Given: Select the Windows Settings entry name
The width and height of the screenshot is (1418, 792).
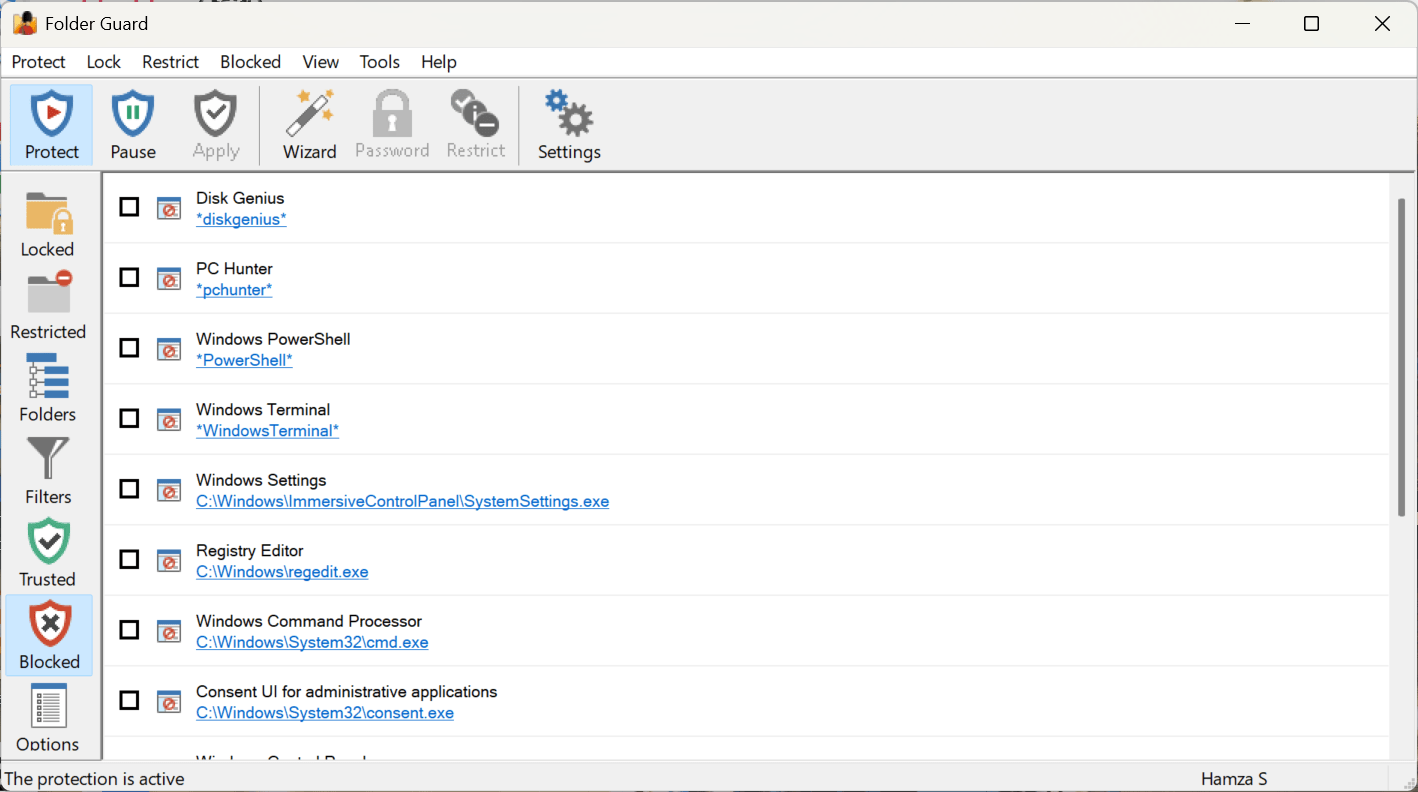Looking at the screenshot, I should tap(261, 480).
